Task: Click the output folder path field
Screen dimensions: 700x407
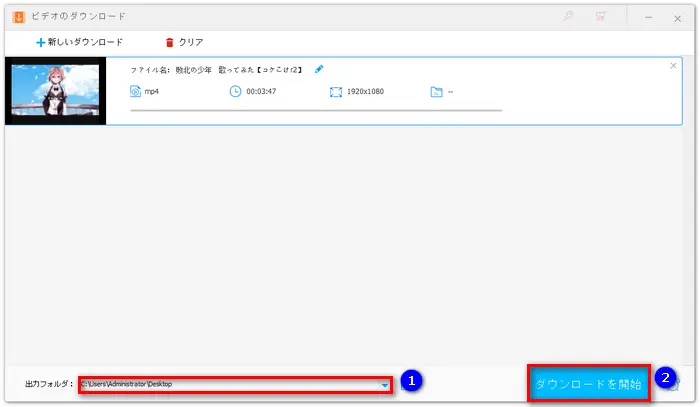Action: point(228,384)
